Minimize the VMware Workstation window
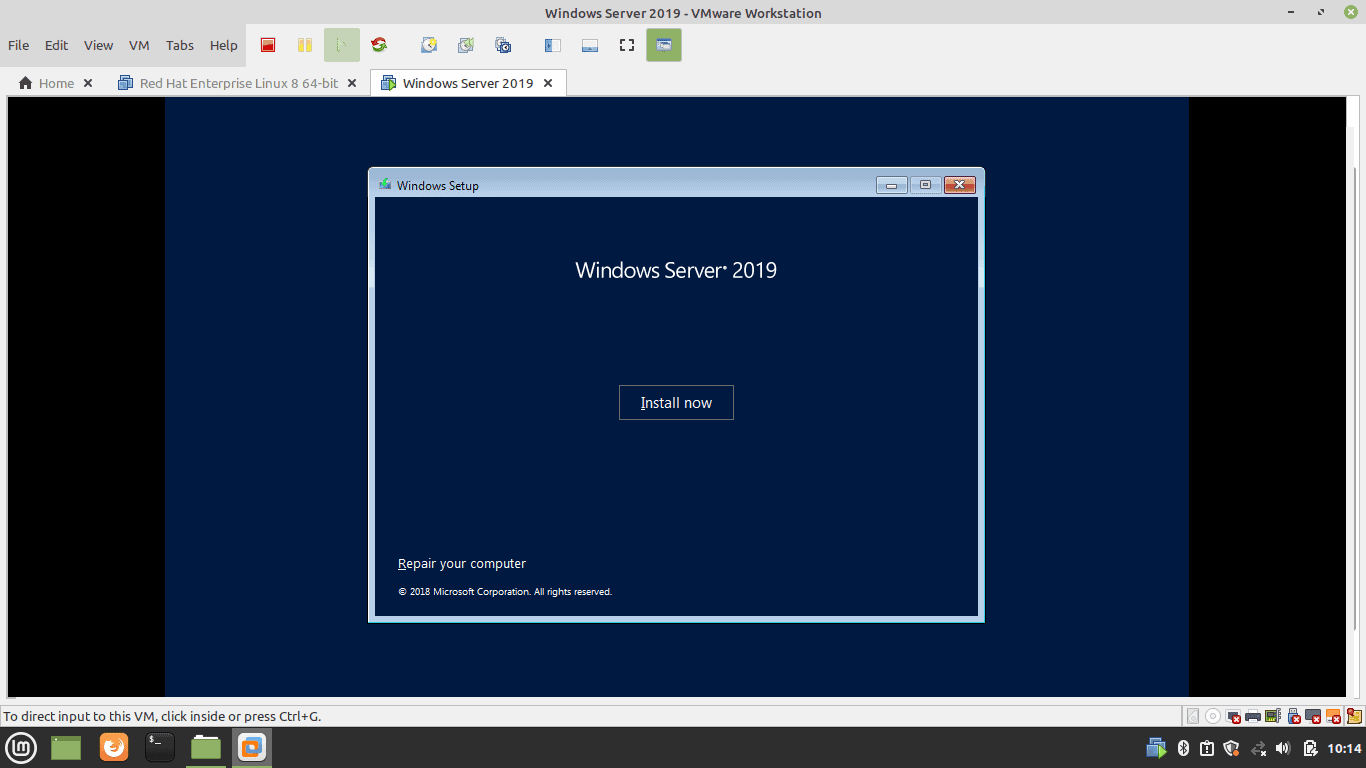This screenshot has width=1366, height=768. 1293,12
